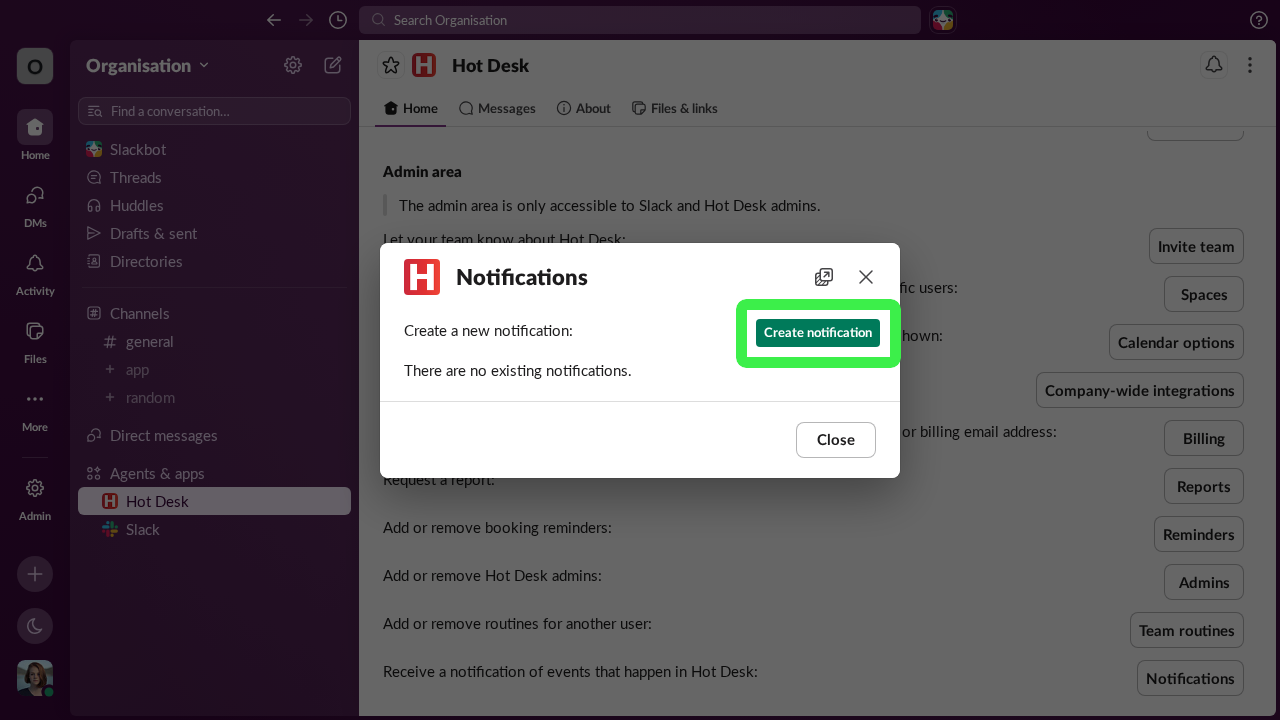
Task: Add the app channel
Action: coord(214,369)
